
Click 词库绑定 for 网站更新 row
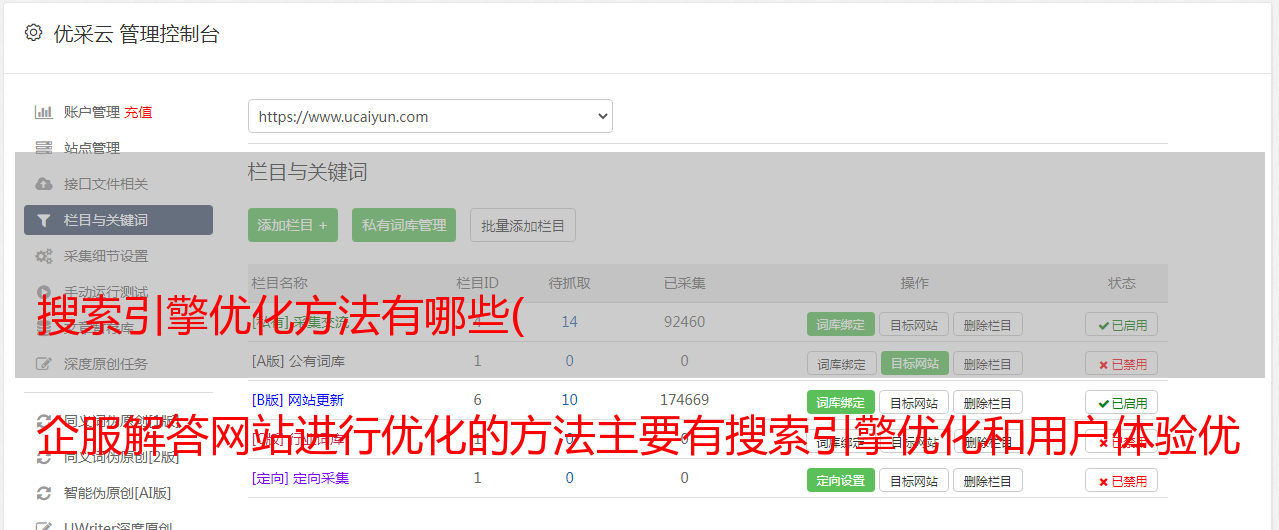pos(841,402)
